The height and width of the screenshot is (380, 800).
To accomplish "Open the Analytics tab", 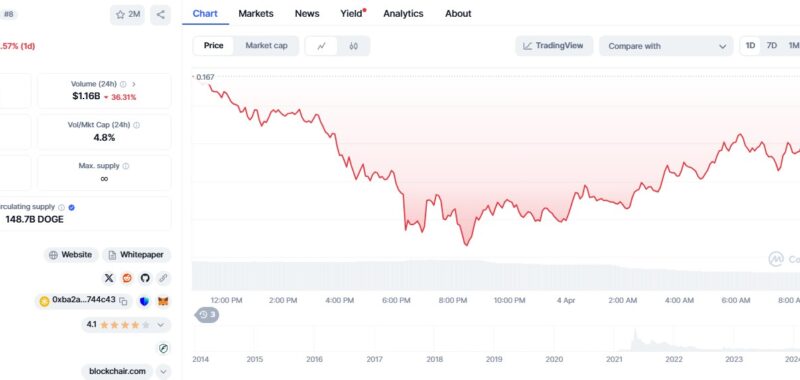I will point(403,14).
